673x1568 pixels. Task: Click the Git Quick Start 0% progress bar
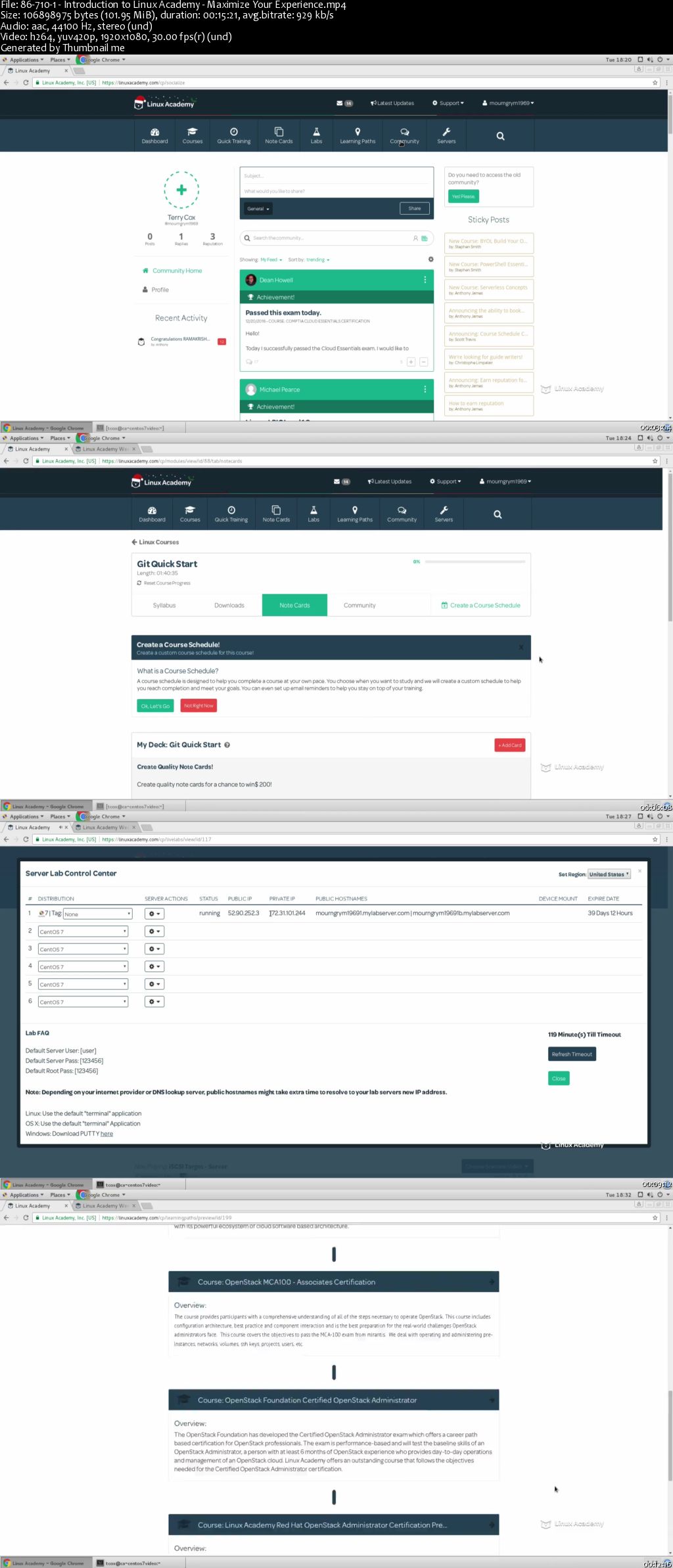point(475,562)
